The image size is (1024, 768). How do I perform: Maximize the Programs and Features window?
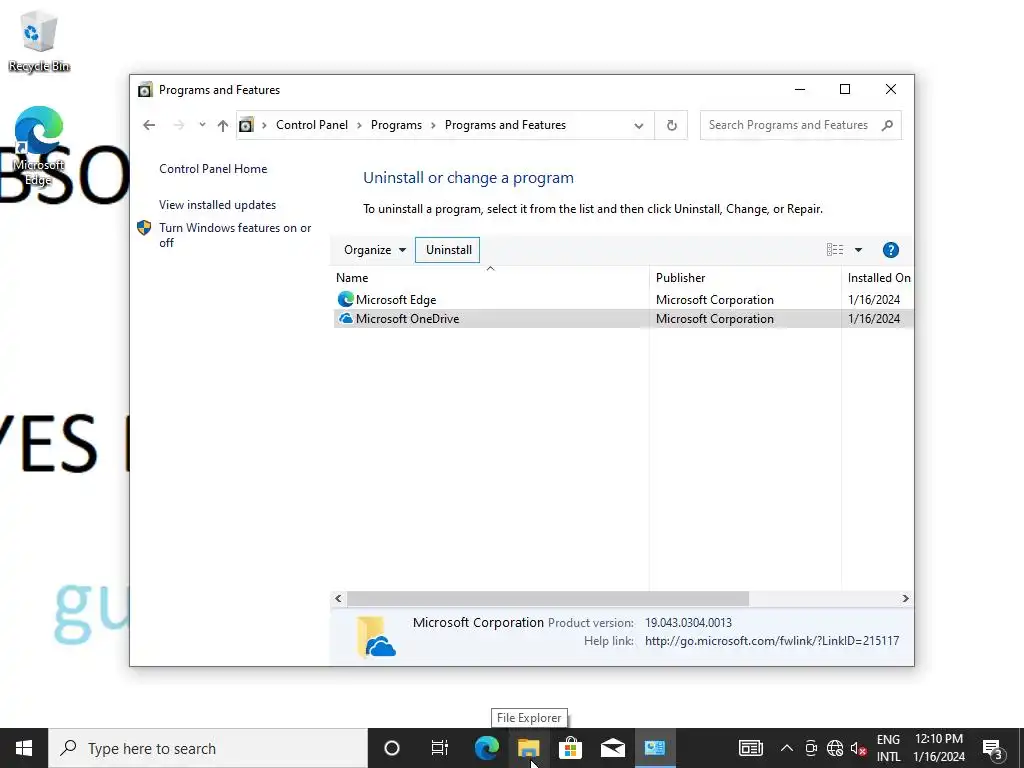pos(844,89)
